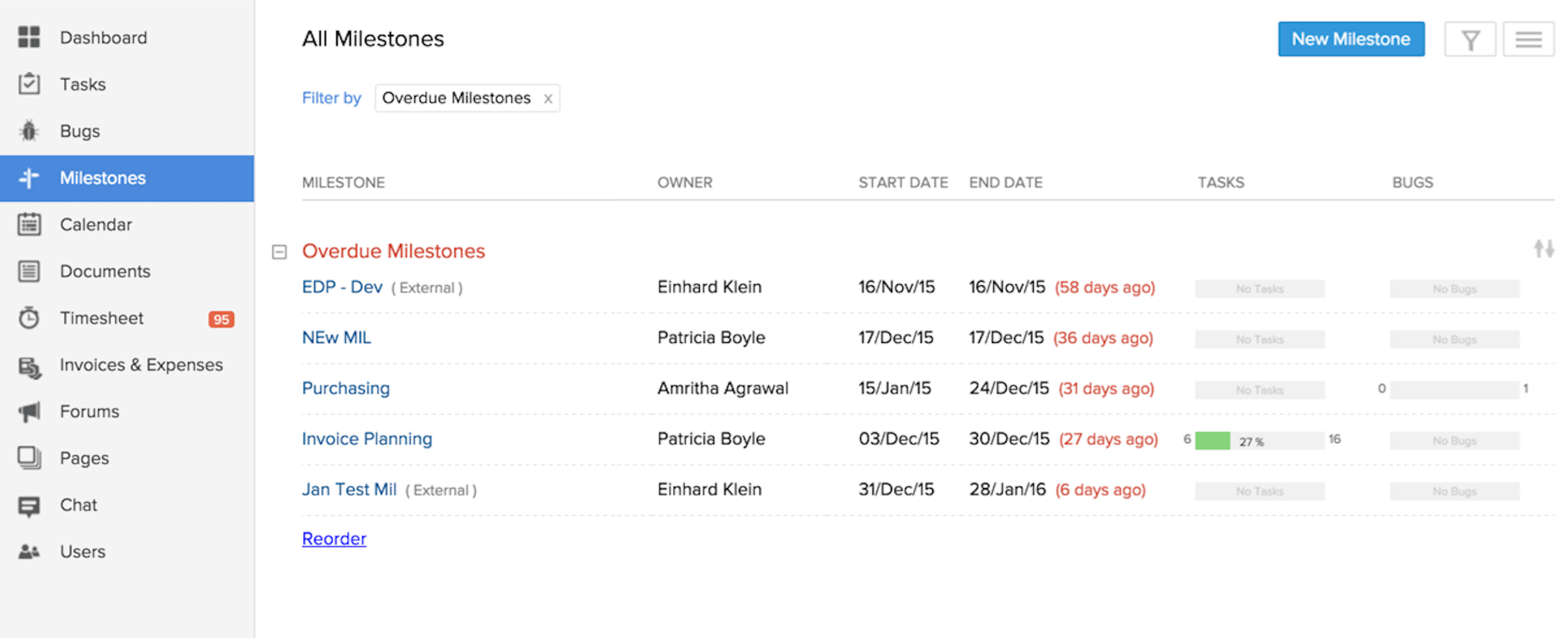Click the 95 badge next to Timesheet
The image size is (1568, 638).
(221, 319)
